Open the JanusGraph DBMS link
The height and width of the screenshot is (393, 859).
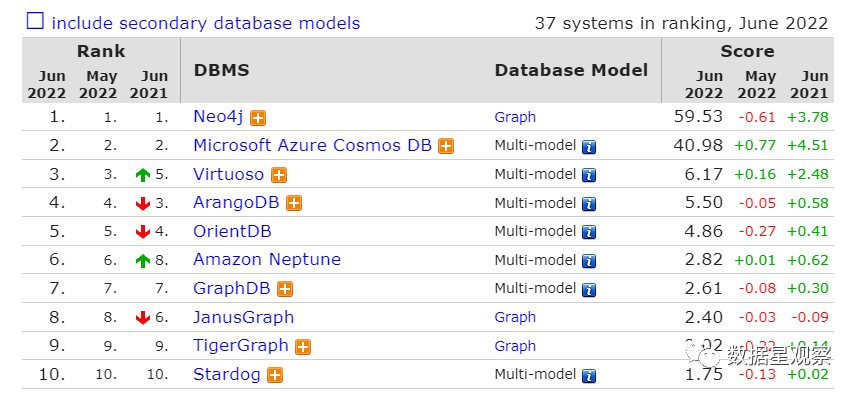tap(243, 317)
